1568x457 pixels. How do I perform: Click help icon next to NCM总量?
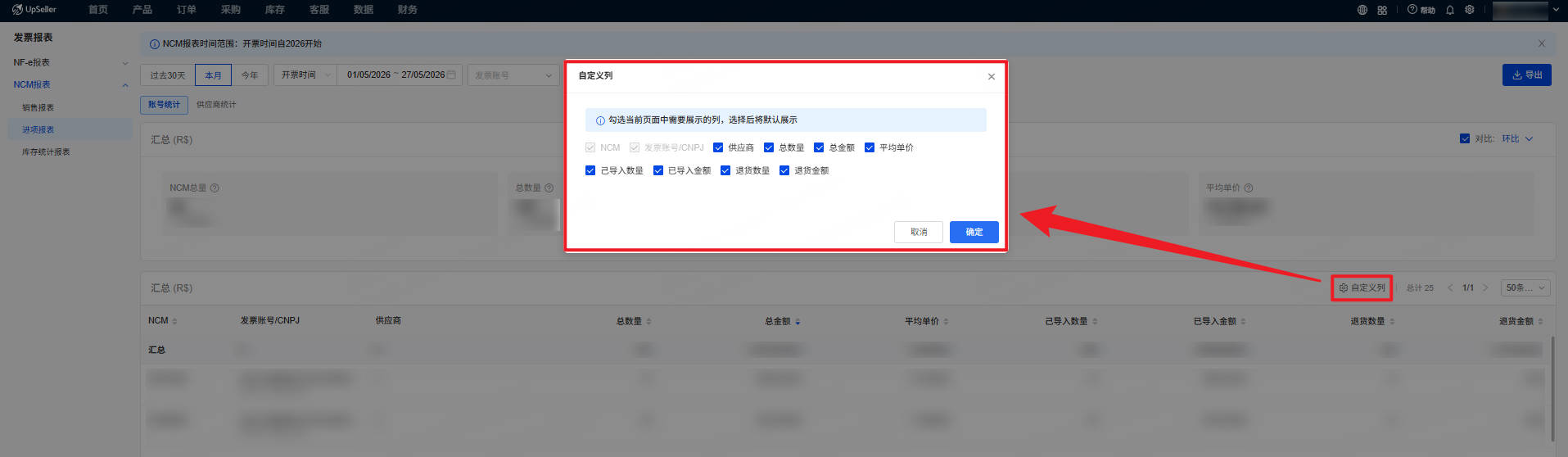click(x=215, y=188)
